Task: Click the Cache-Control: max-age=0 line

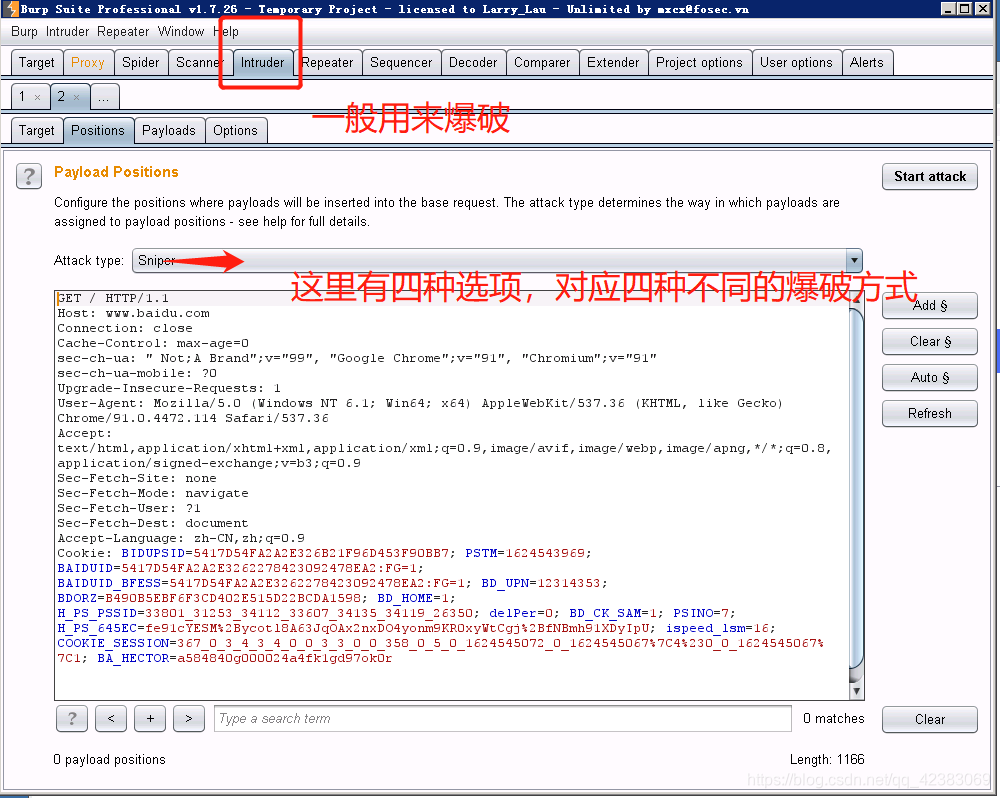Action: click(x=153, y=343)
